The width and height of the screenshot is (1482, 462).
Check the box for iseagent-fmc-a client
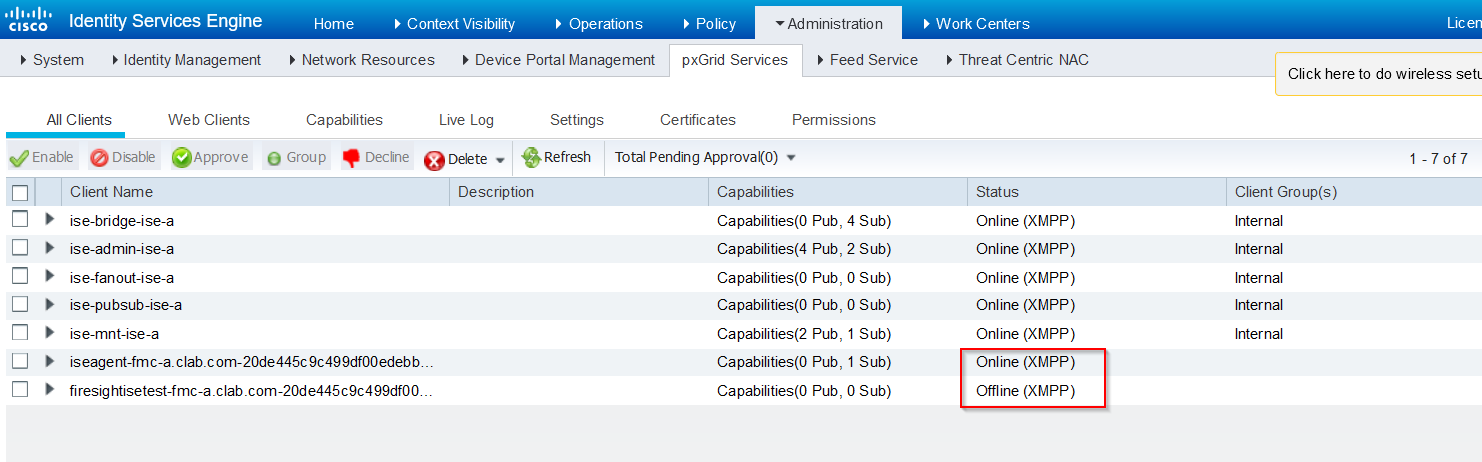point(20,360)
